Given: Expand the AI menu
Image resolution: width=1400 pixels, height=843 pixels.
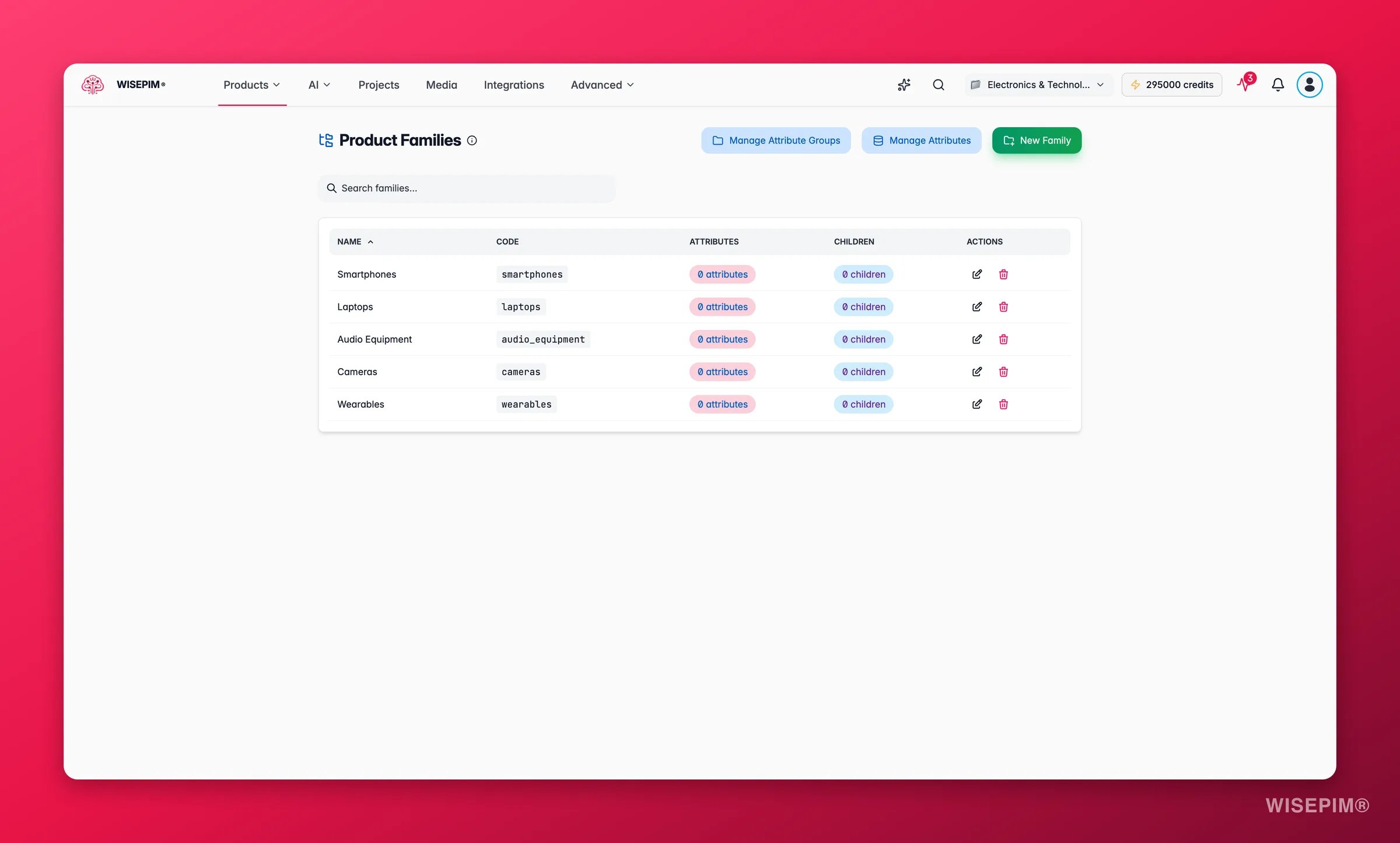Looking at the screenshot, I should coord(319,85).
